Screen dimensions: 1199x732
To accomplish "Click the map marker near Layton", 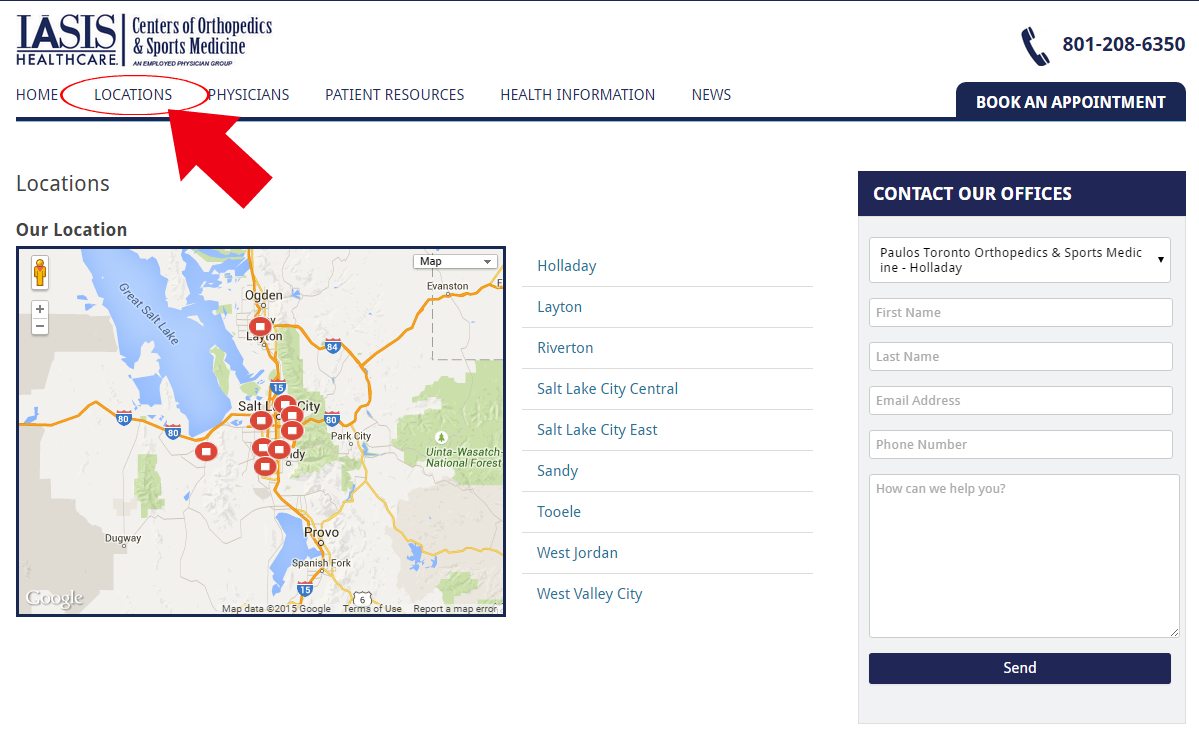I will [260, 327].
